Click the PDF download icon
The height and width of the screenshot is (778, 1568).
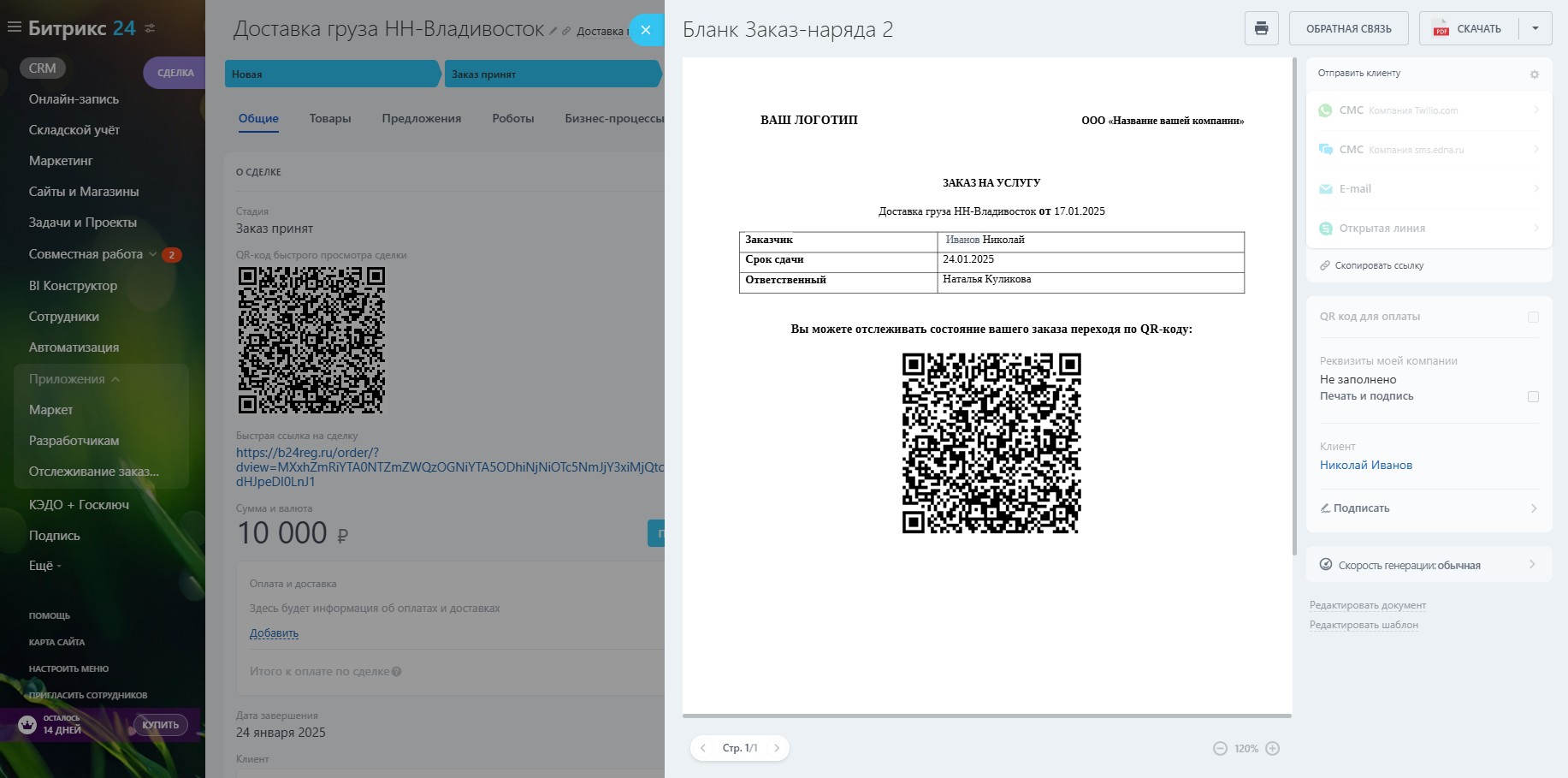click(x=1441, y=28)
